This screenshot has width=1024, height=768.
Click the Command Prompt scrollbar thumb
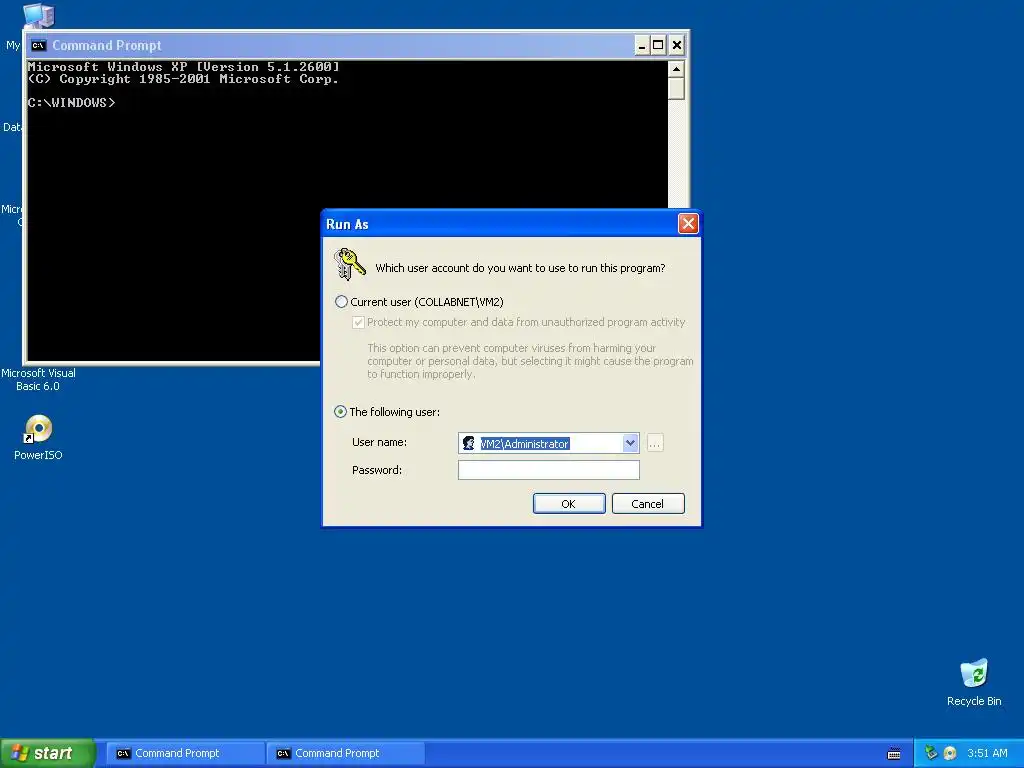pos(677,88)
